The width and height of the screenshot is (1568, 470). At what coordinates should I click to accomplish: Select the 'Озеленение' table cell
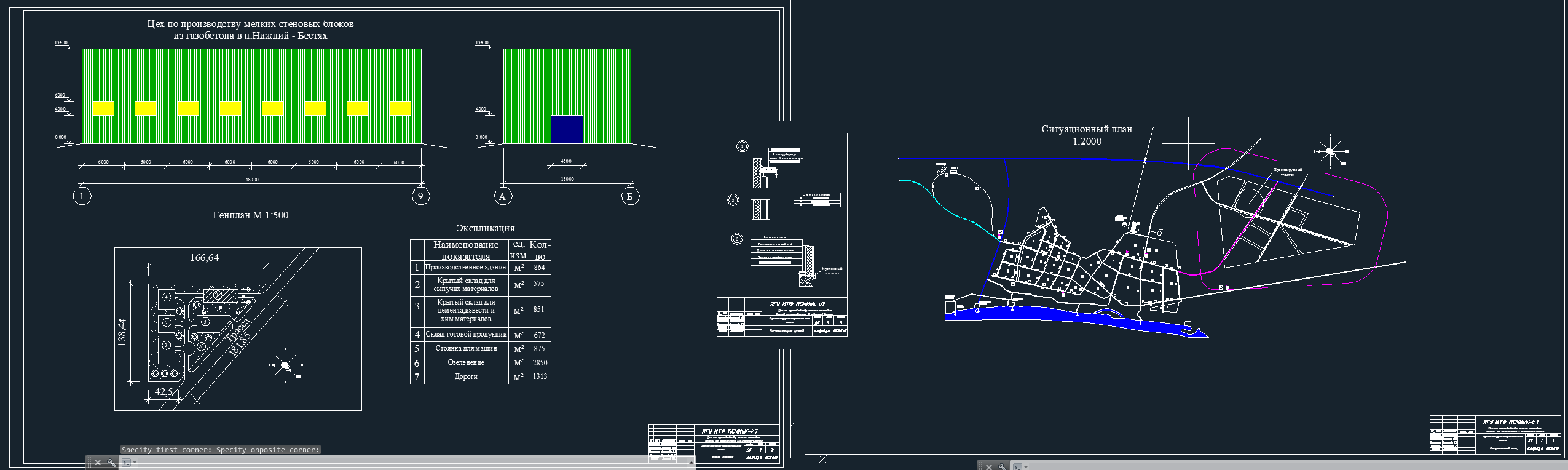click(x=466, y=363)
